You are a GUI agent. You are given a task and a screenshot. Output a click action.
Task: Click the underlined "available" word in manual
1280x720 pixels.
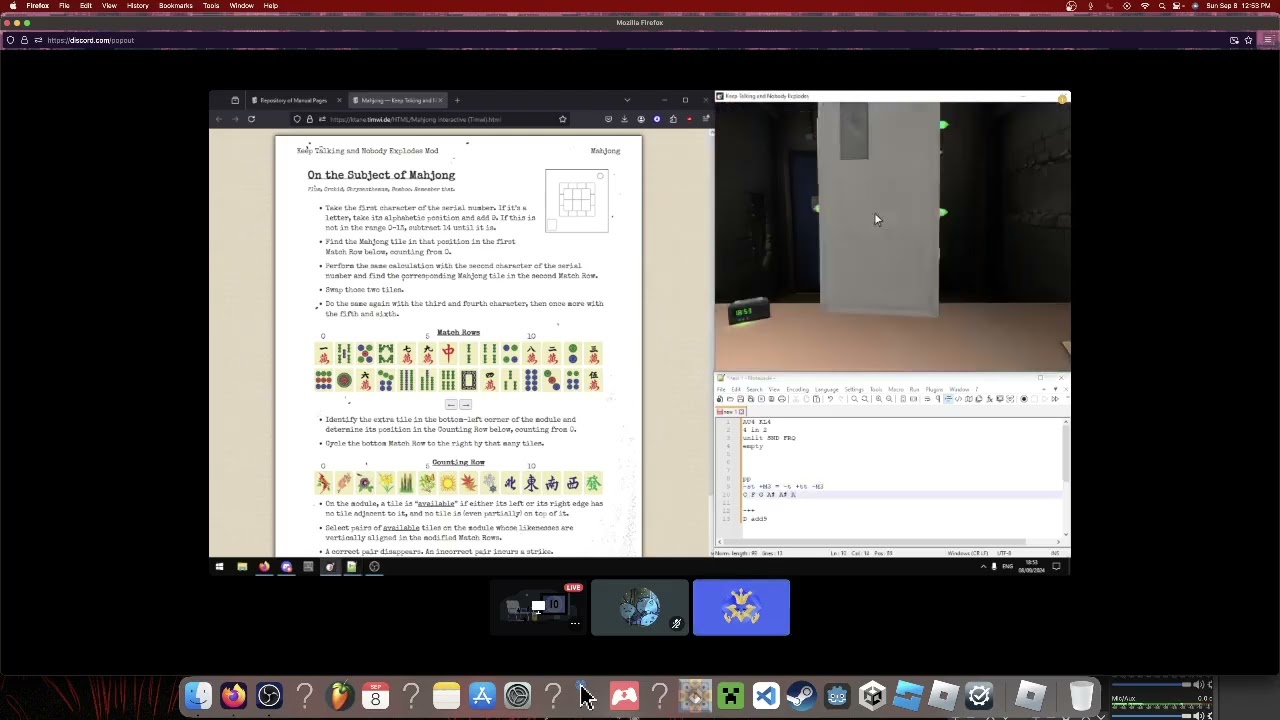(435, 504)
